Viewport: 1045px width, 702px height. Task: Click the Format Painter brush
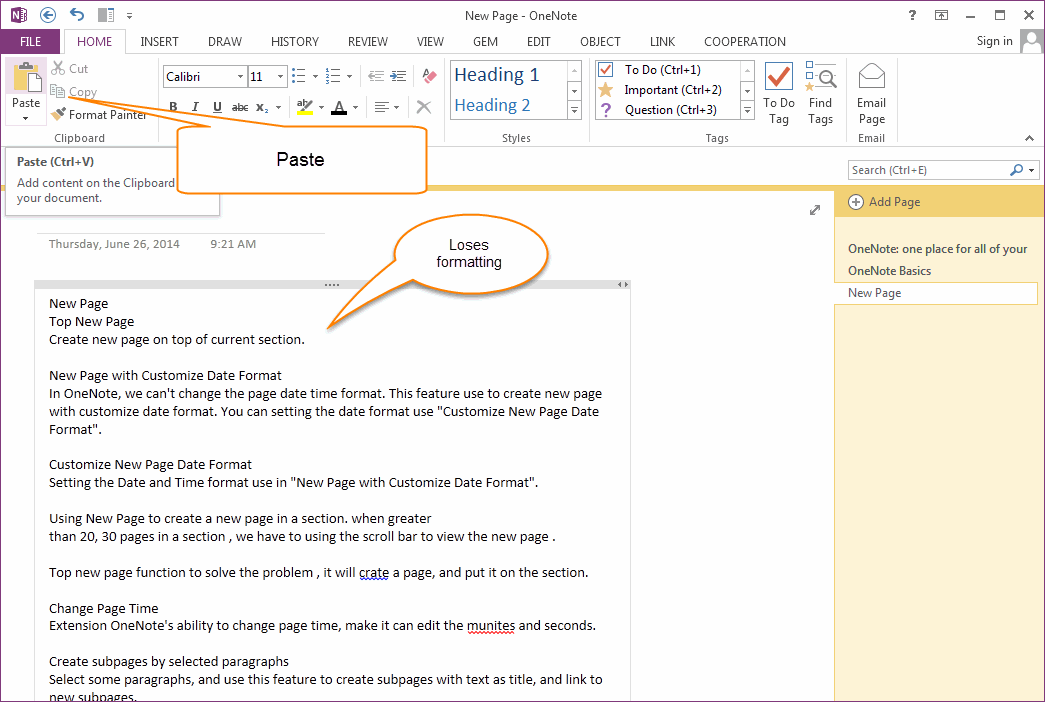(x=58, y=114)
